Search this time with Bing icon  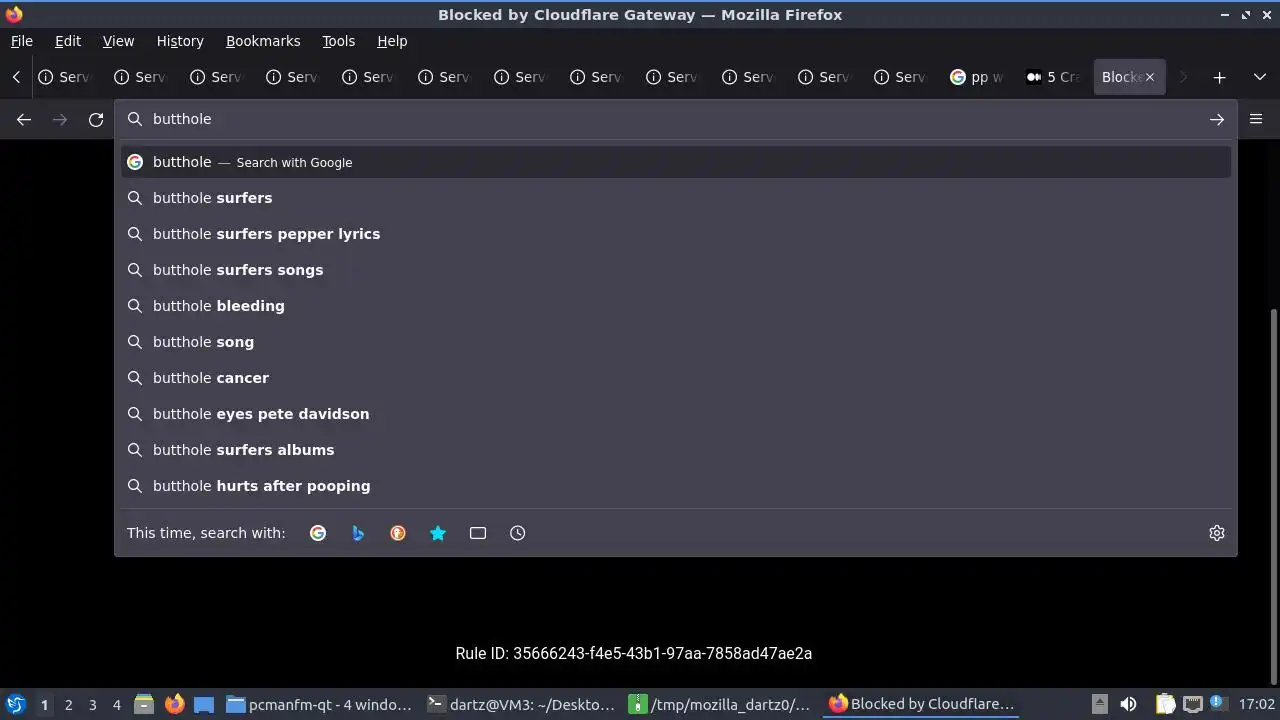point(358,533)
